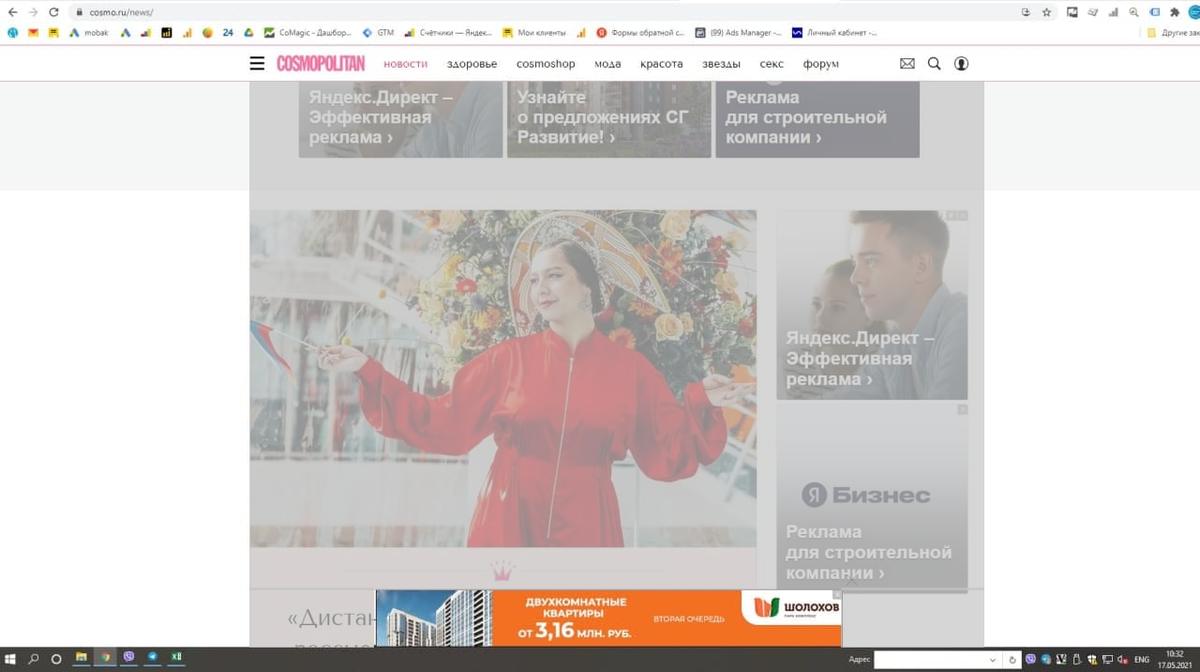Viewport: 1200px width, 672px height.
Task: Open the Мои клиенты bookmark
Action: 535,33
